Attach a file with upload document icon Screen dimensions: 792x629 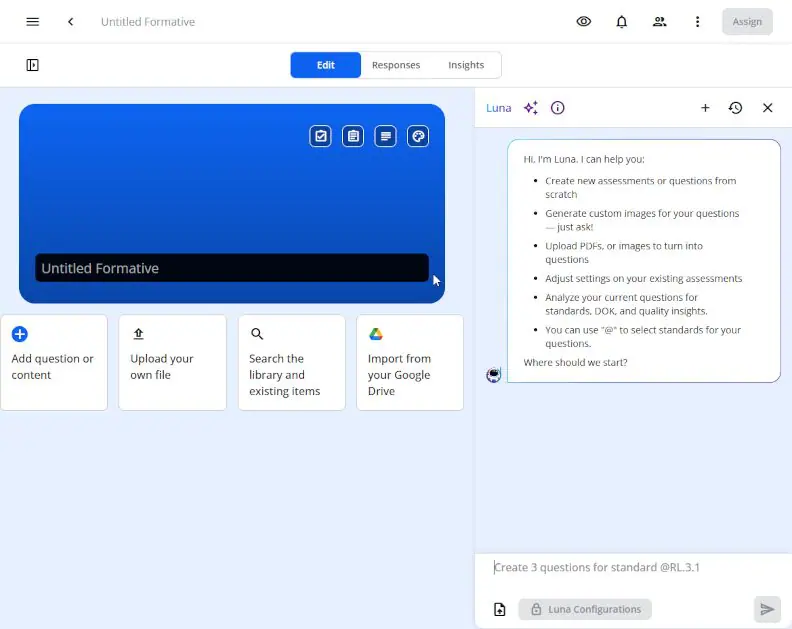[500, 609]
